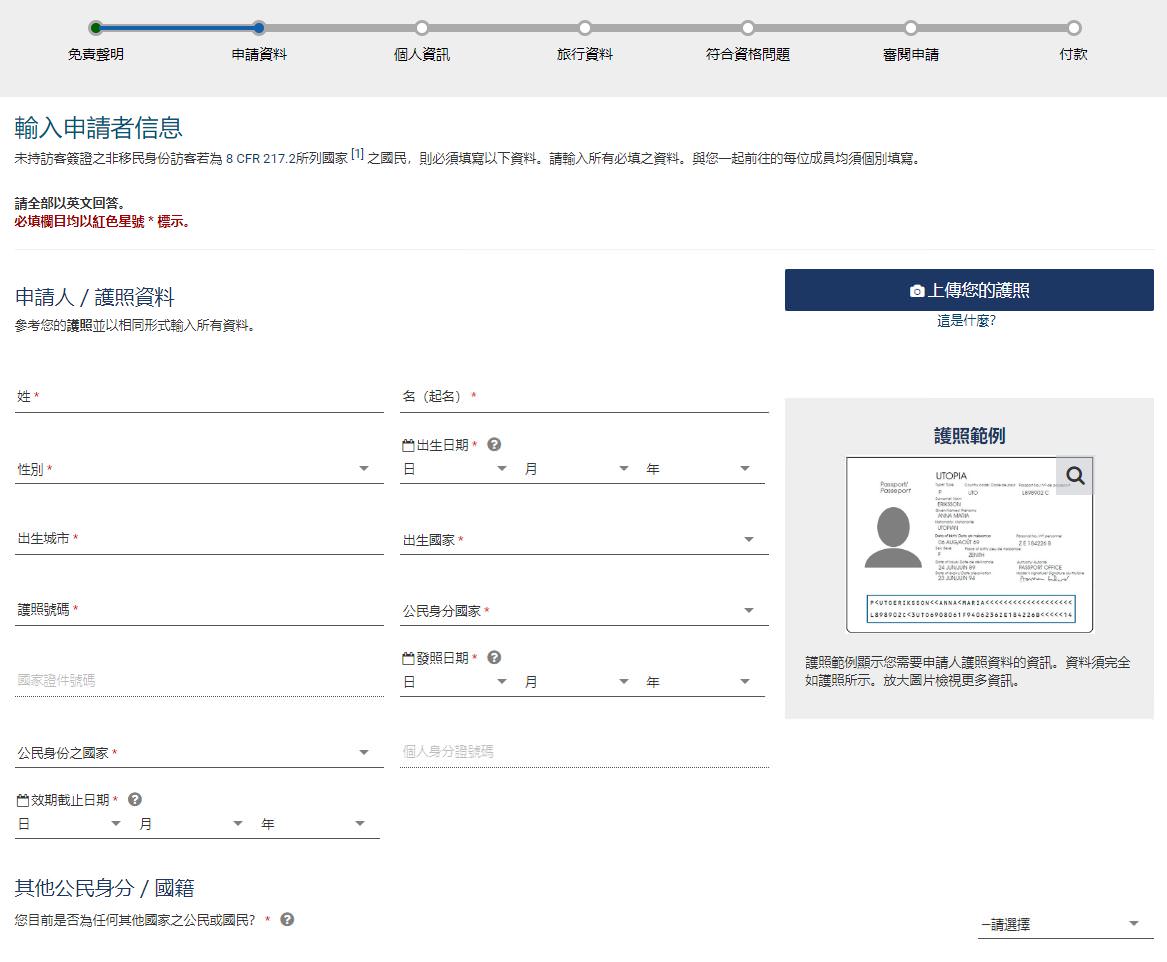
Task: Click help icon next to 效期截止日期
Action: pos(135,800)
